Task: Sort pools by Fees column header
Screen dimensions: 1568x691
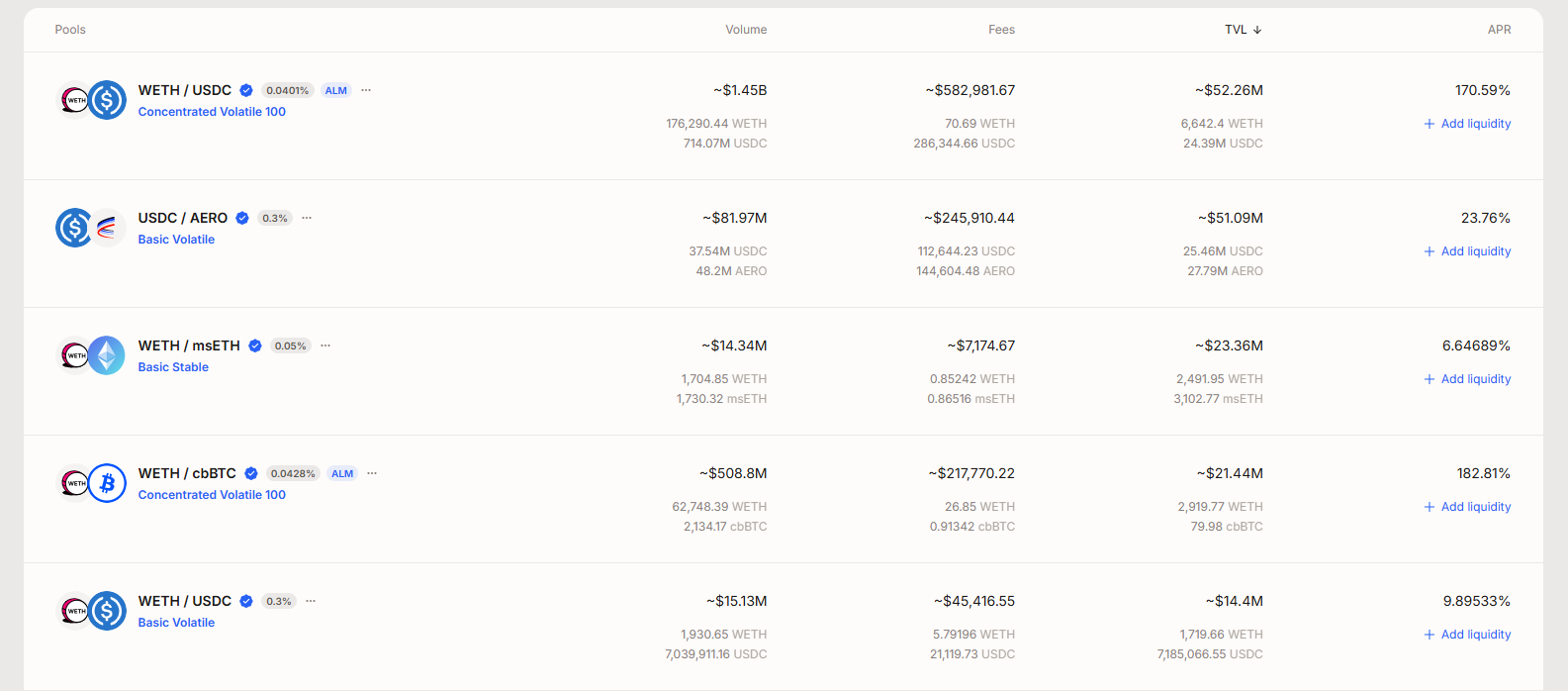Action: pos(1001,30)
